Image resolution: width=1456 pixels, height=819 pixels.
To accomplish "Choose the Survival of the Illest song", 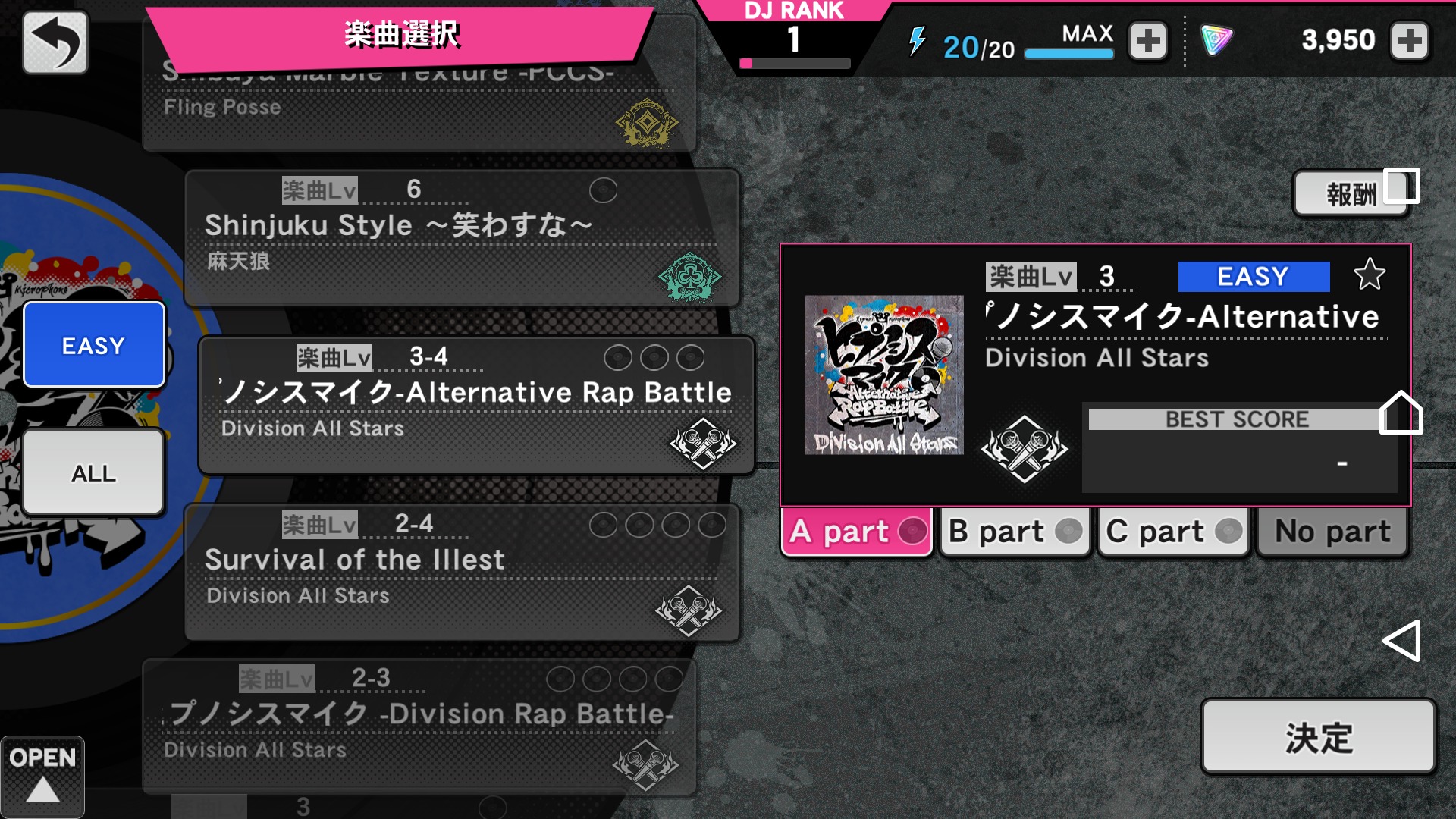I will tap(463, 573).
